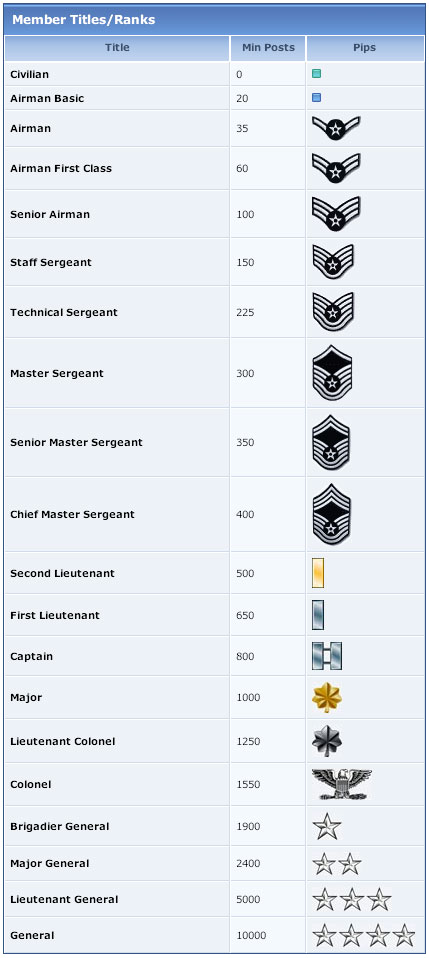The height and width of the screenshot is (958, 429).
Task: Click the Staff Sergeant chevron insignia
Action: click(x=333, y=262)
